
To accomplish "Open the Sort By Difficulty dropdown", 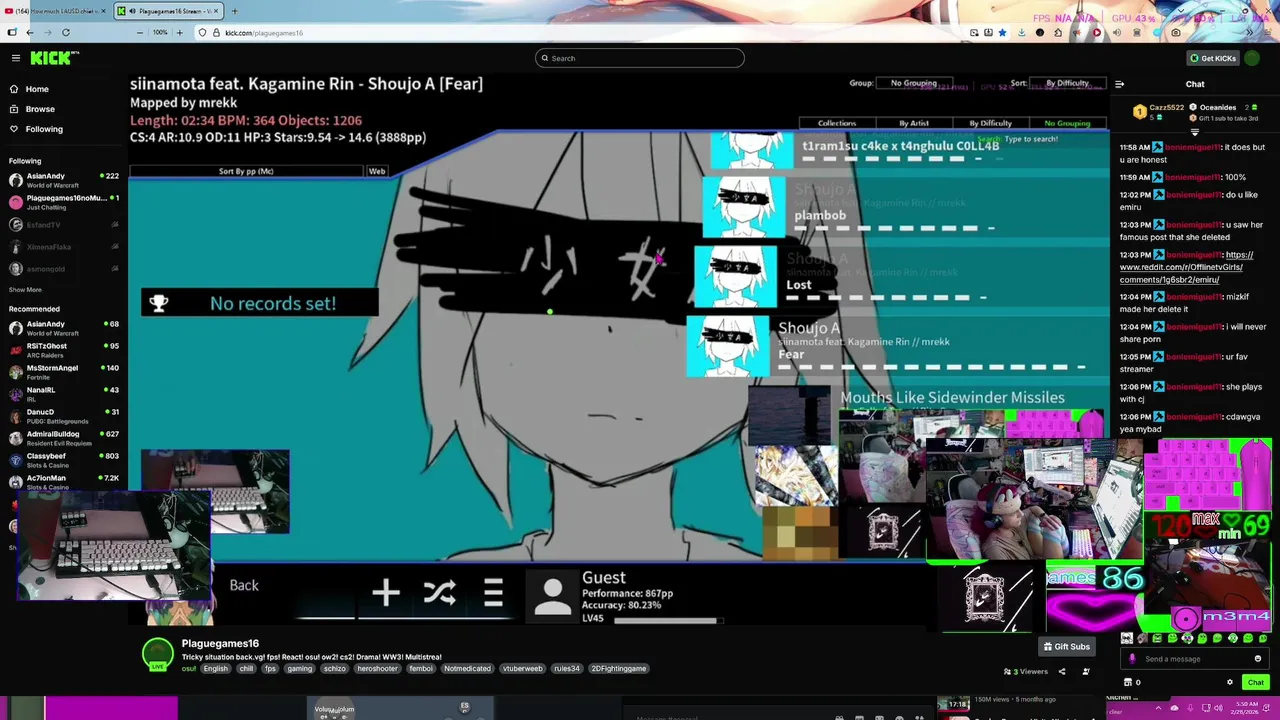I will (1067, 83).
